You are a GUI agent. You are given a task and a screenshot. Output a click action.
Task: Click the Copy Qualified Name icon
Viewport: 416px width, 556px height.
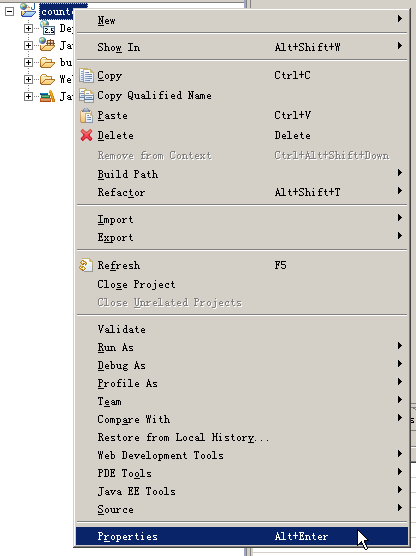[86, 95]
